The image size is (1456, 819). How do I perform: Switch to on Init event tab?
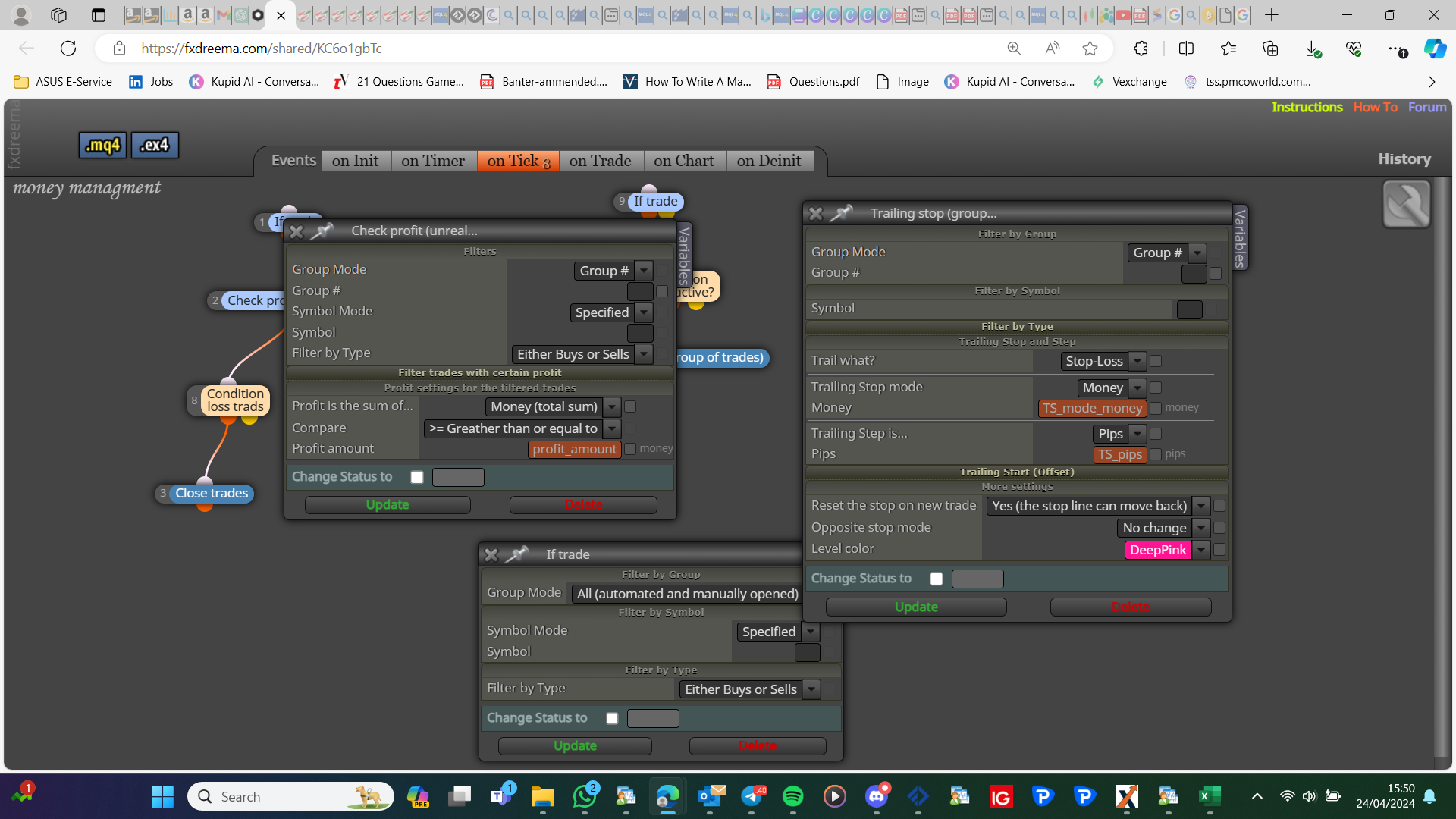[x=355, y=161]
